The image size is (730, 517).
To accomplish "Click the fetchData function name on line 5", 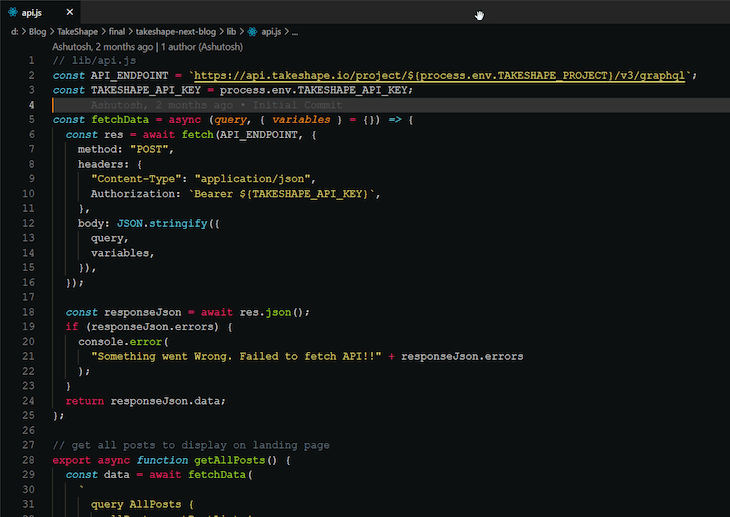I will [x=122, y=120].
